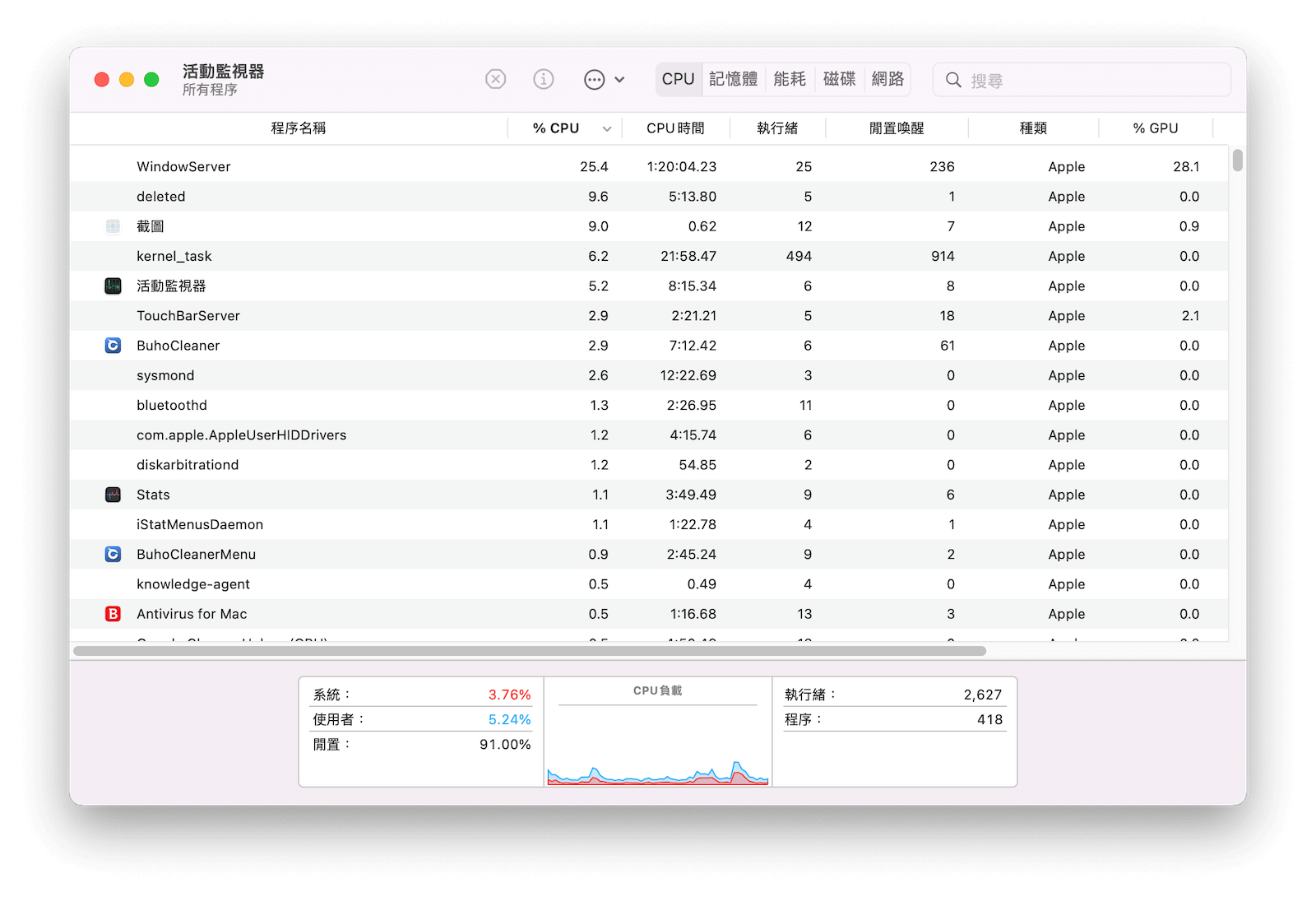Screen dimensions: 1316x897
Task: Click the 2.1 GPU value of TouchBarServer
Action: point(1190,316)
